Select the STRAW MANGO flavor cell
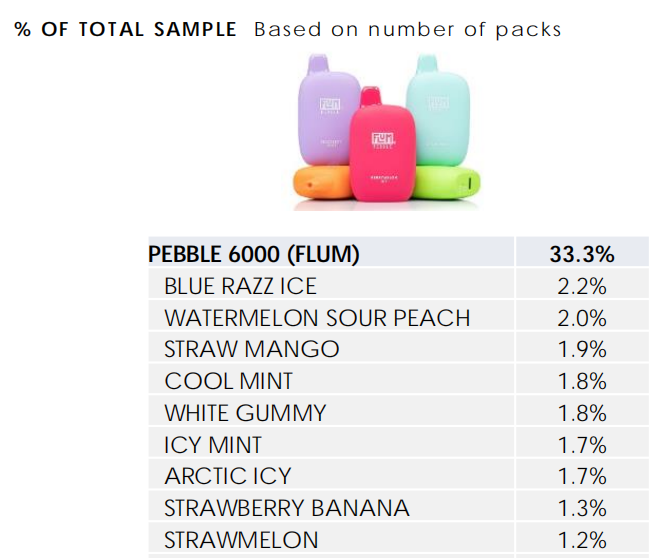652x558 pixels. [x=331, y=347]
